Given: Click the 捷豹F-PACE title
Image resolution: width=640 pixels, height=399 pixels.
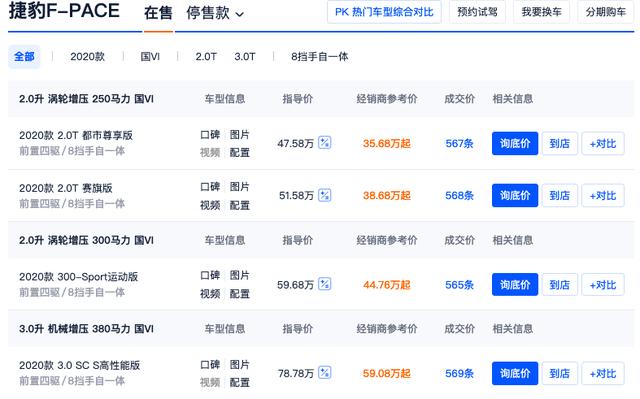Looking at the screenshot, I should pos(64,11).
